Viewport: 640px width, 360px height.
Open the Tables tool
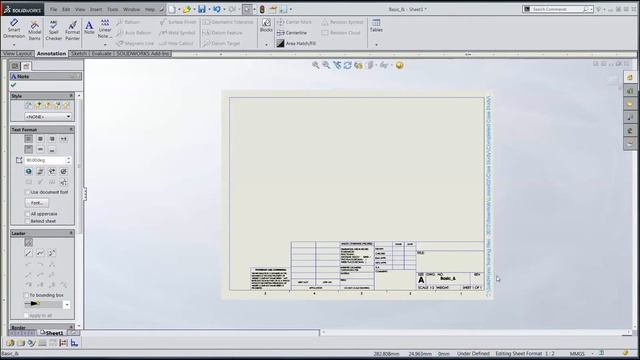[376, 25]
